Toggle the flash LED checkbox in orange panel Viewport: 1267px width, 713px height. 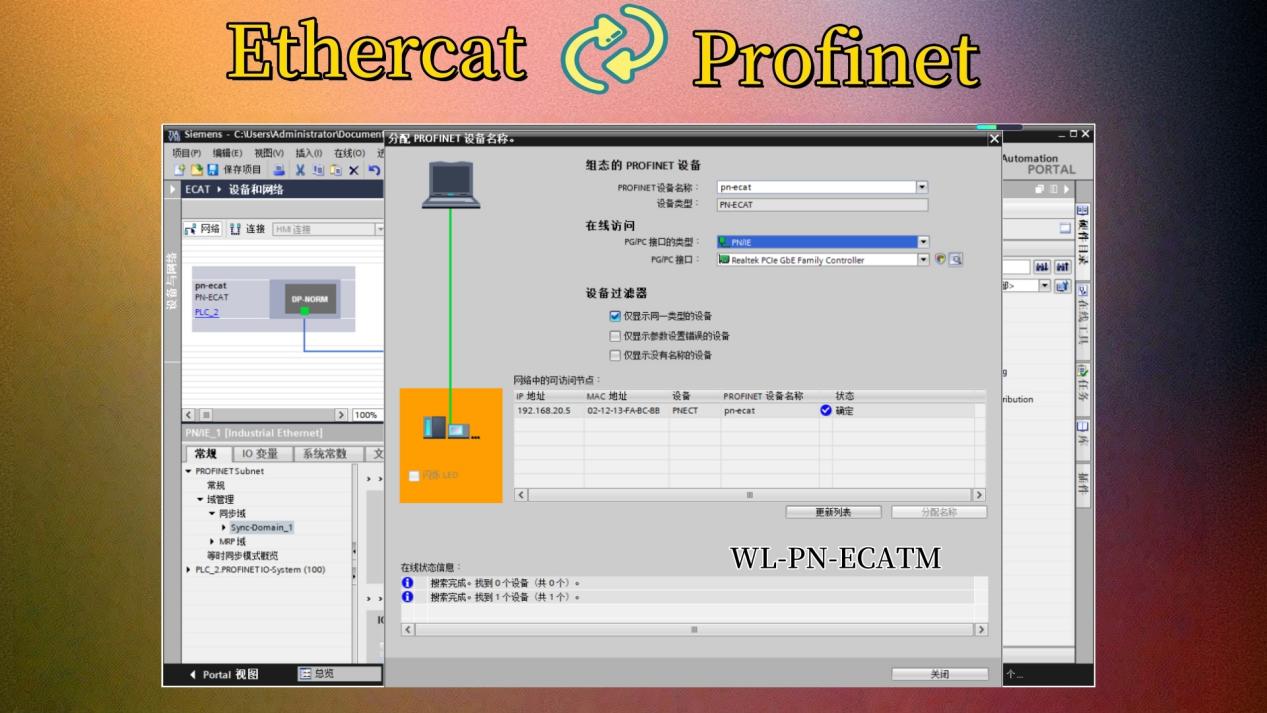(x=414, y=475)
